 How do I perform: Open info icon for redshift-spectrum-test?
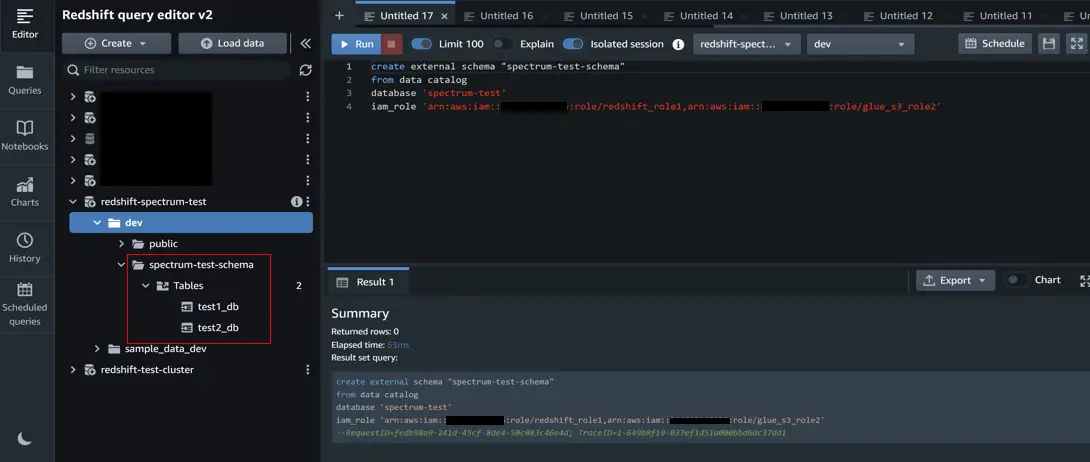click(x=296, y=201)
